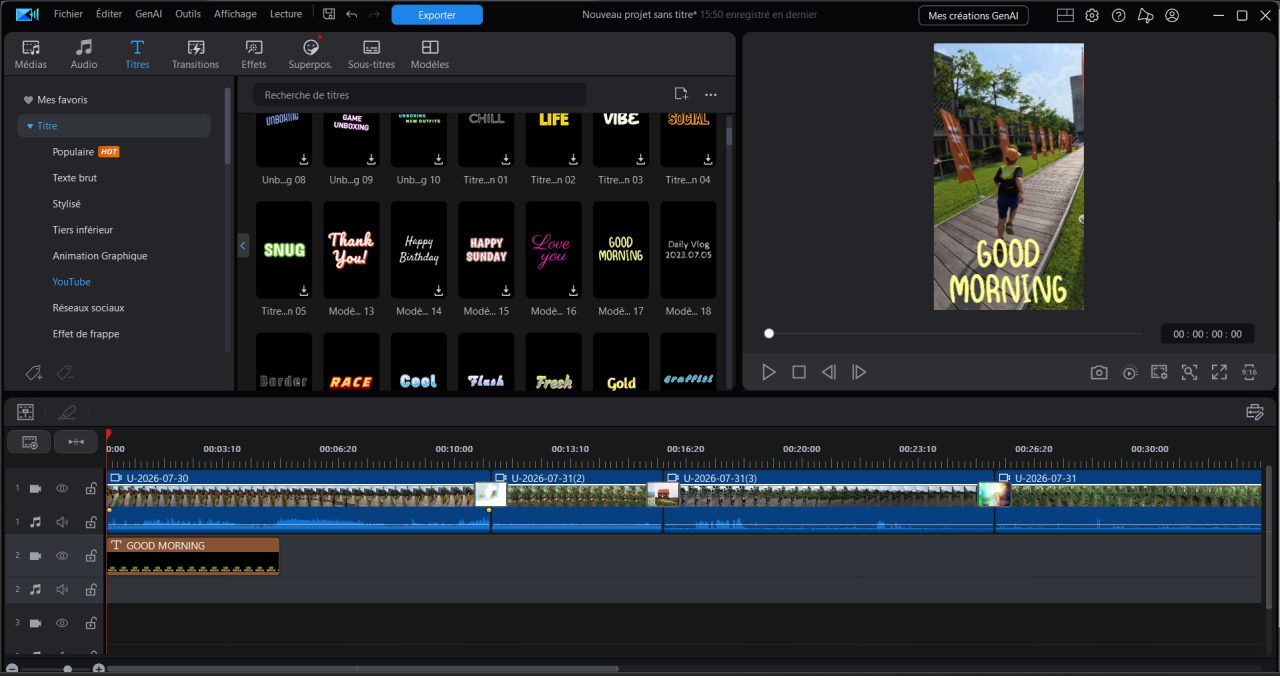Select the Animation Graphique category
Viewport: 1280px width, 676px height.
point(100,256)
